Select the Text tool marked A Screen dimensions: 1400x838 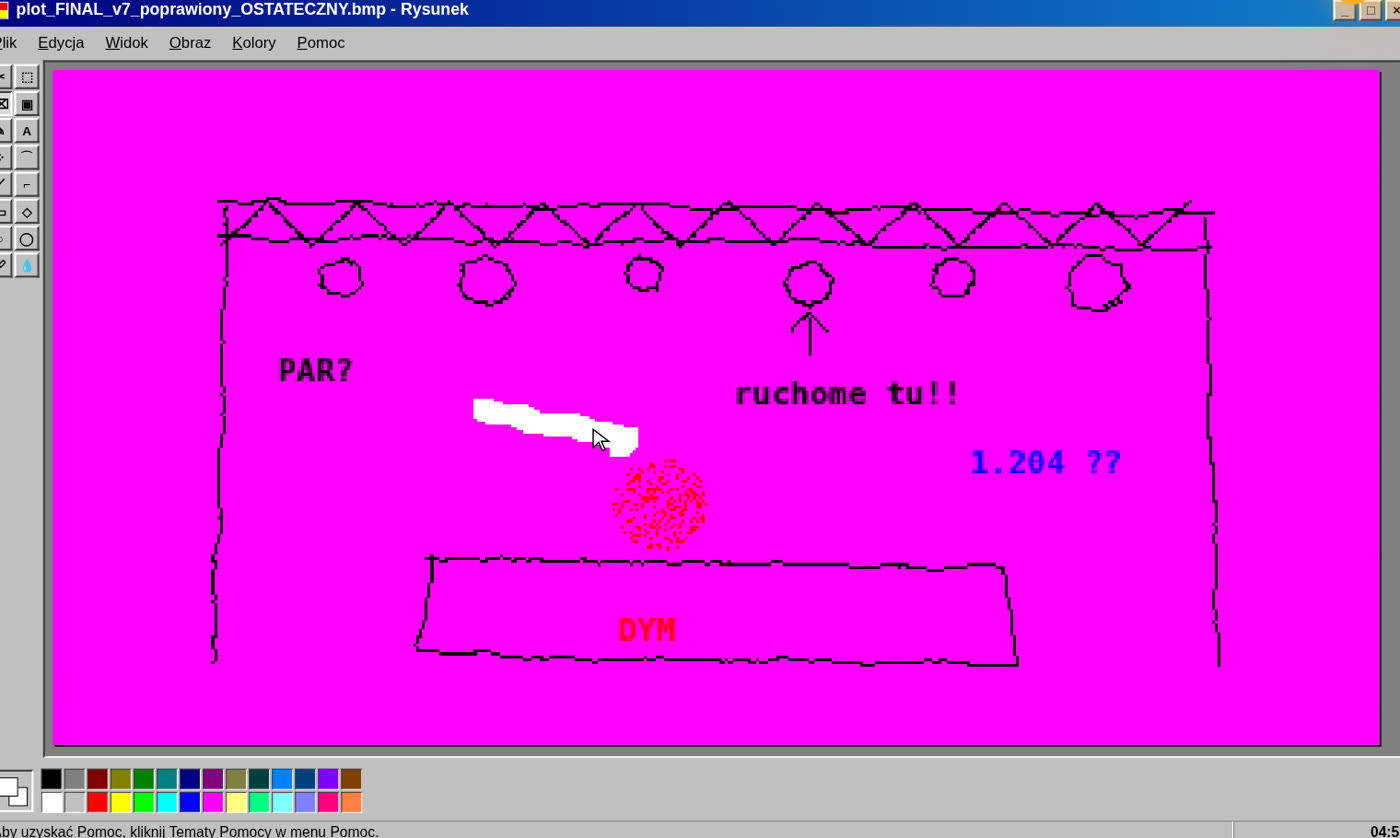click(27, 131)
